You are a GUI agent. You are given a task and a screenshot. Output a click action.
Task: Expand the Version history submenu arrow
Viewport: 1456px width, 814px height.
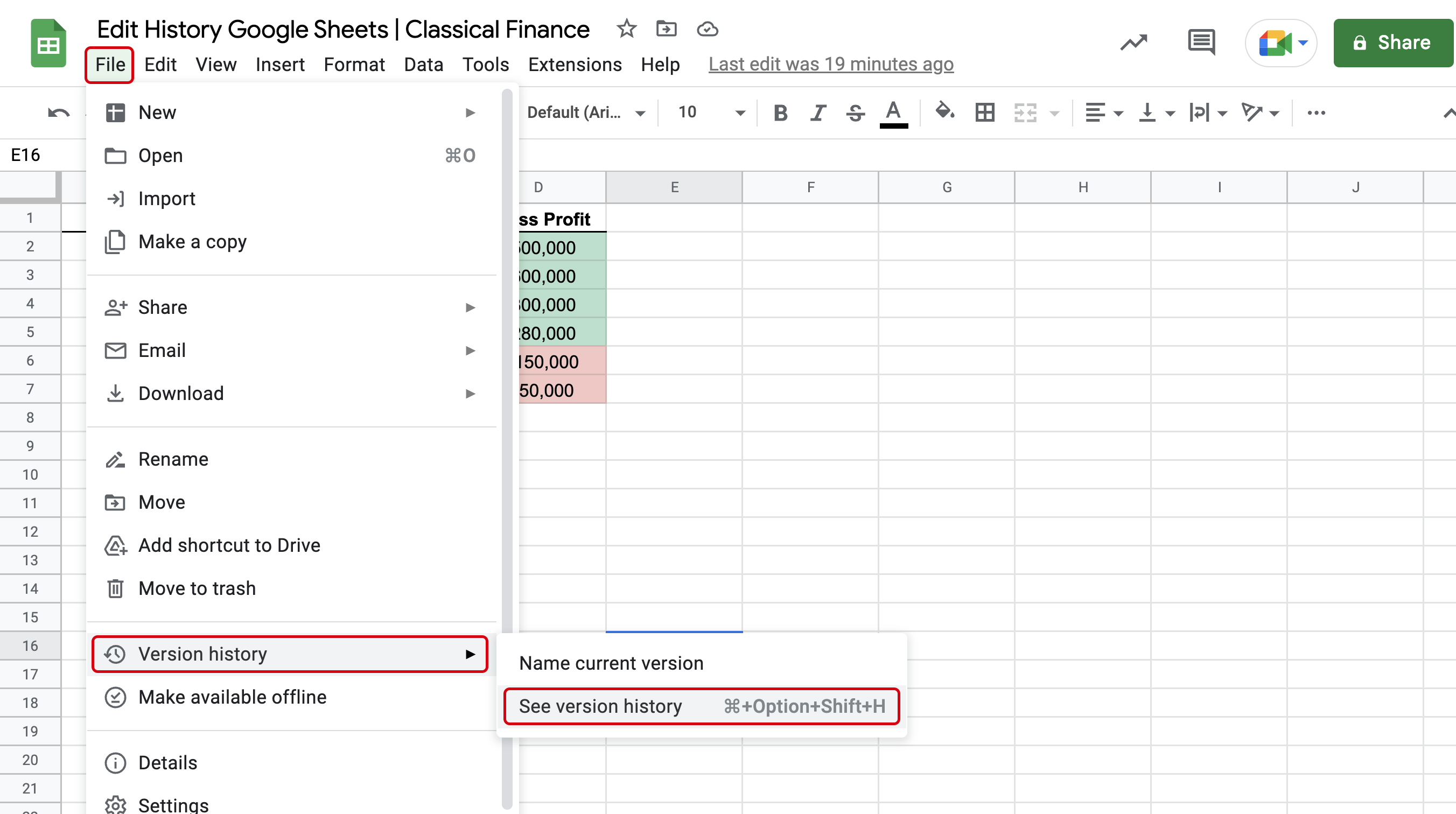[471, 654]
